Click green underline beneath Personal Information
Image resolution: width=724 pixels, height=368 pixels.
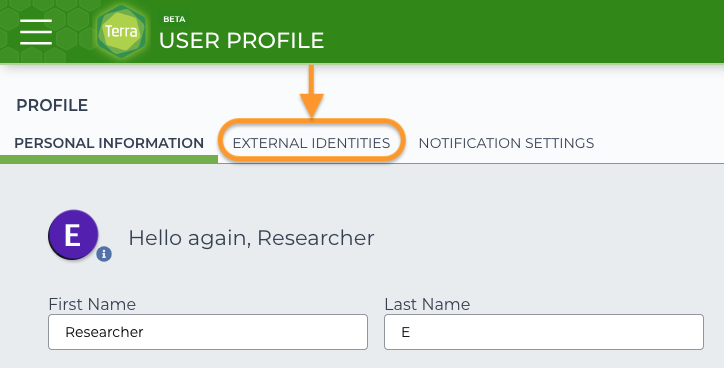coord(109,159)
